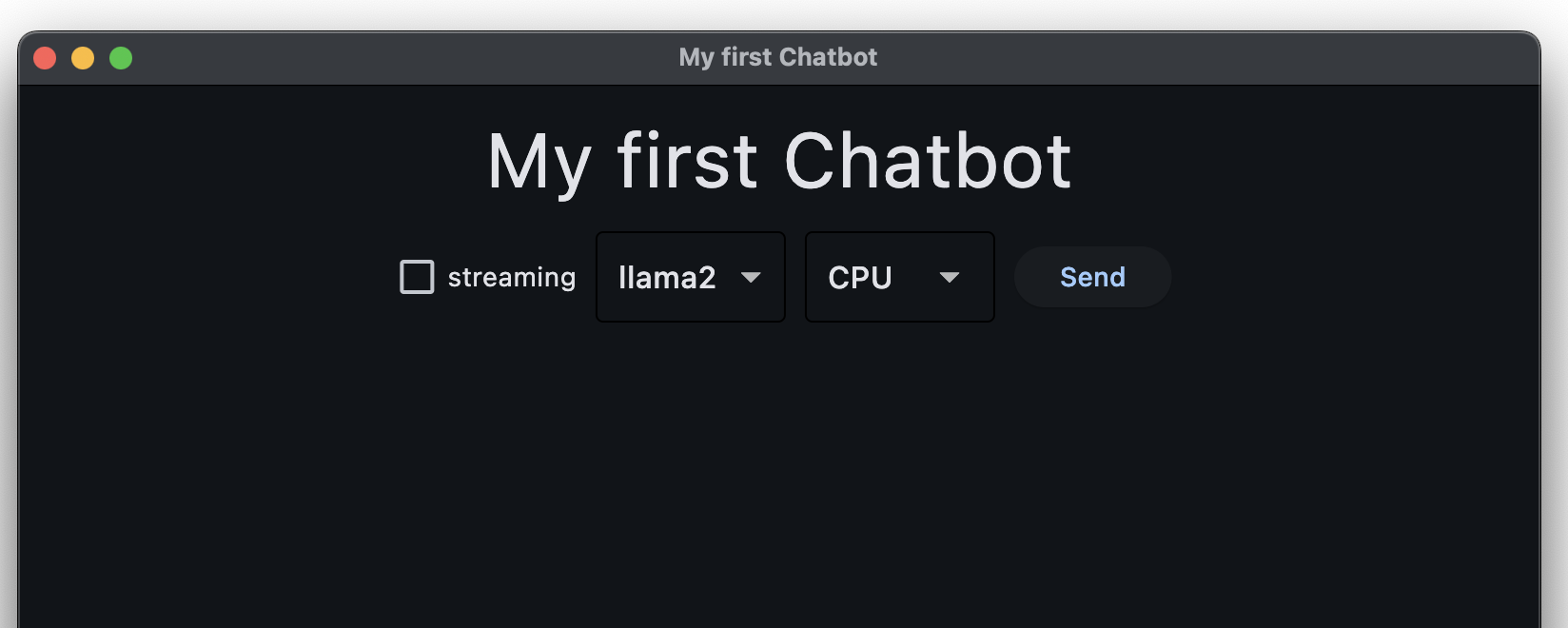Enable the streaming checkbox
This screenshot has height=628, width=1568.
click(417, 277)
